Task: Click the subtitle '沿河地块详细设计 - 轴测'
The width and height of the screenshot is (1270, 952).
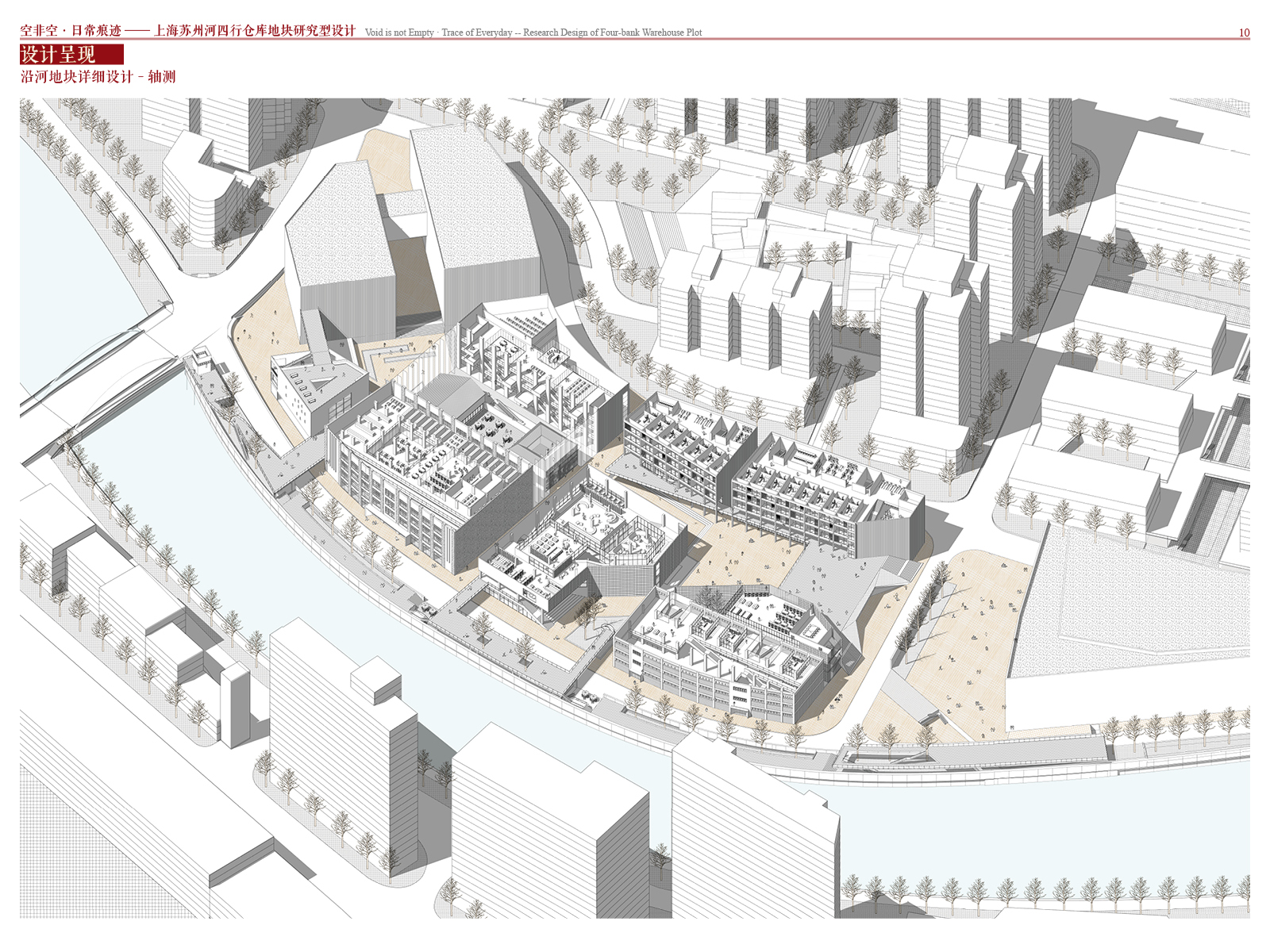Action: pyautogui.click(x=98, y=77)
